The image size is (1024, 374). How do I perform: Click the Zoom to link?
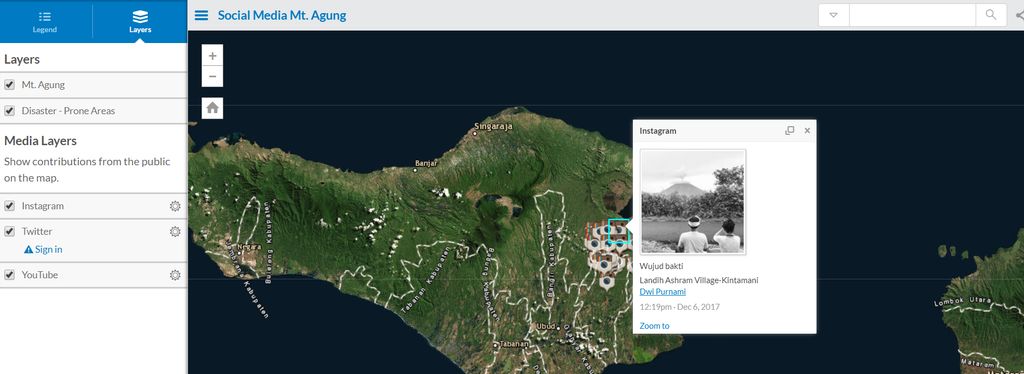coord(654,326)
